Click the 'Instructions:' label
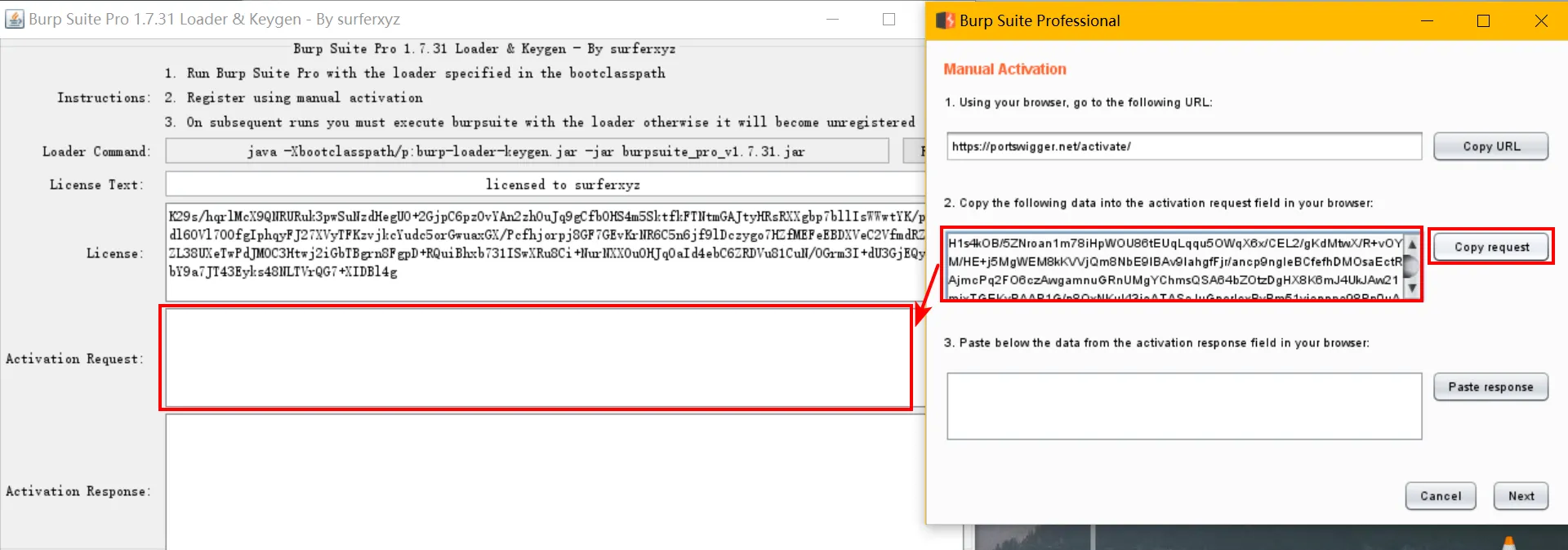Screen dimensions: 1568x550 pyautogui.click(x=104, y=97)
